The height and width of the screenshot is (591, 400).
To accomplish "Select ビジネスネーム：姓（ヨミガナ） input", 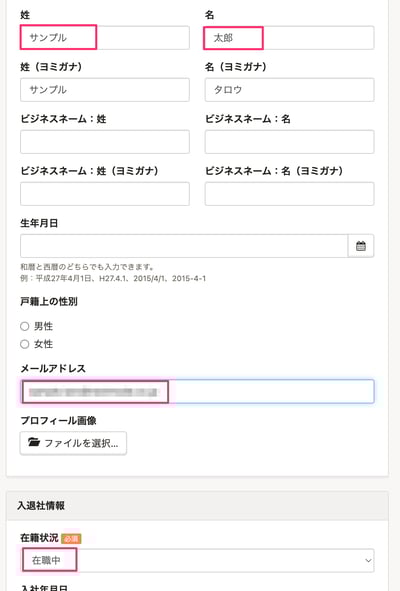I will [x=105, y=194].
